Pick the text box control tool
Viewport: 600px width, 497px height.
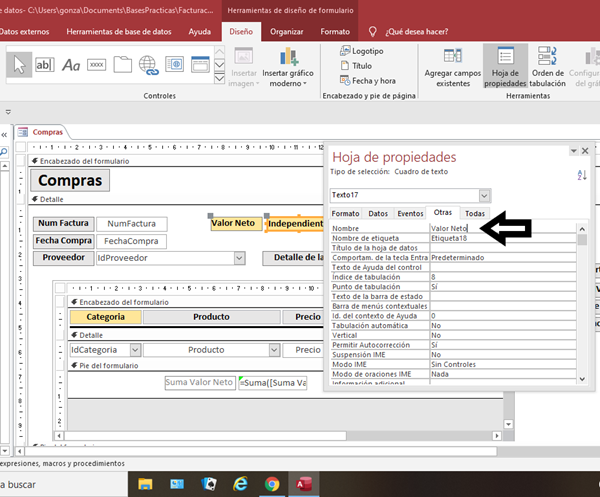click(x=45, y=65)
